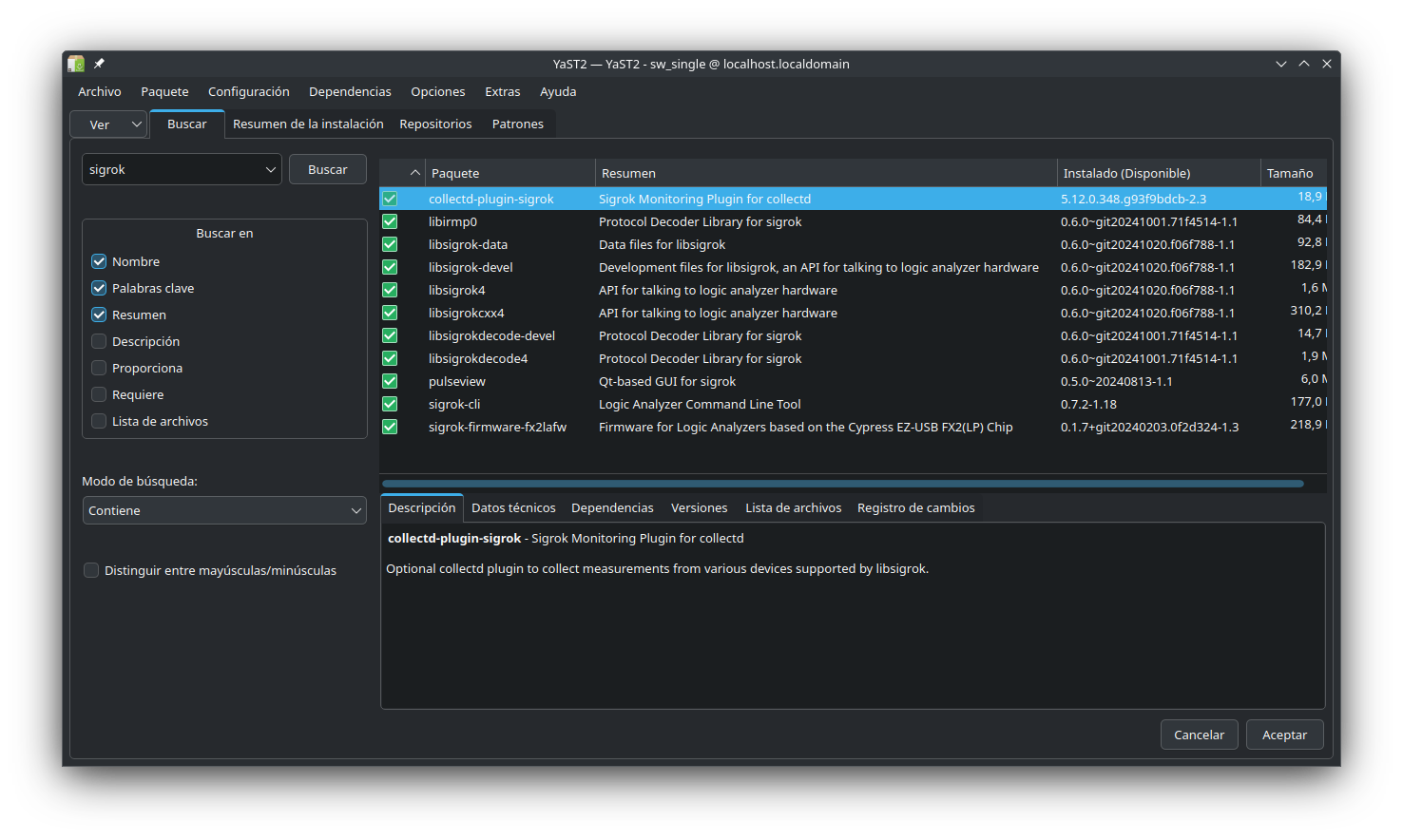Click the 'Data files for libsigrok' summary
The image size is (1403, 840).
[x=662, y=244]
